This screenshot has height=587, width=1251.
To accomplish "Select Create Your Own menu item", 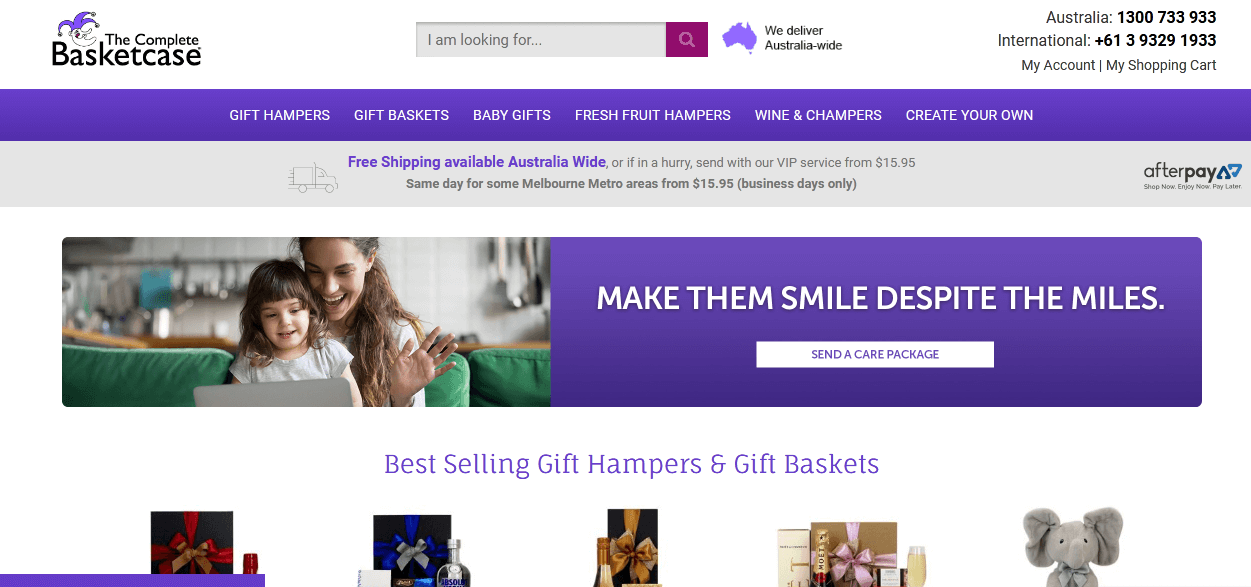I will point(970,115).
